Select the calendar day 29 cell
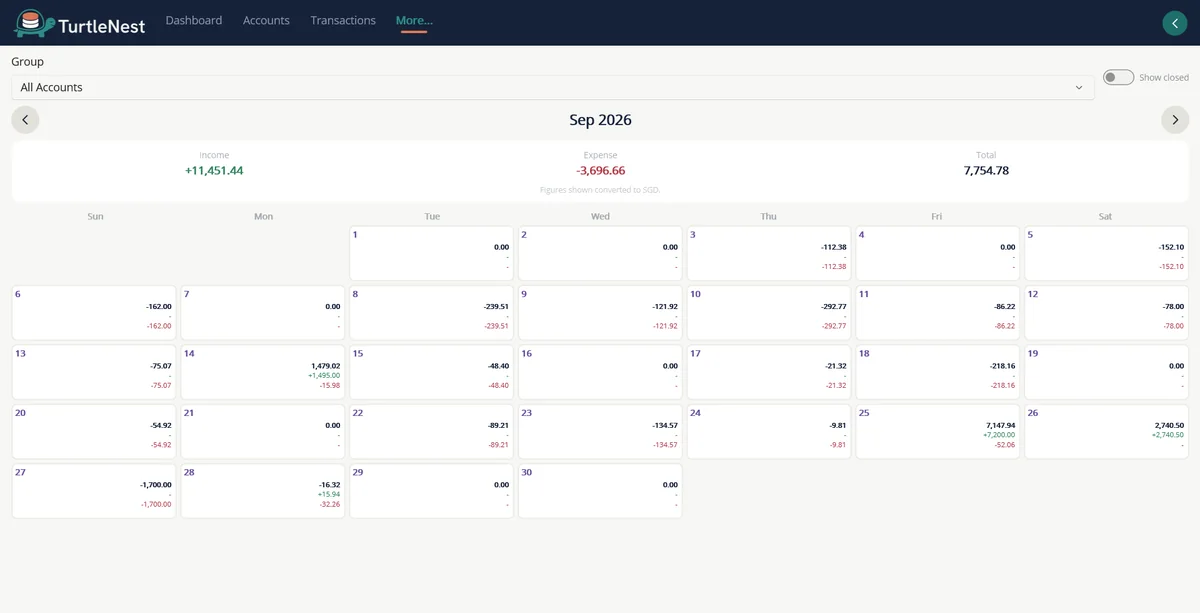Viewport: 1200px width, 613px height. 431,491
